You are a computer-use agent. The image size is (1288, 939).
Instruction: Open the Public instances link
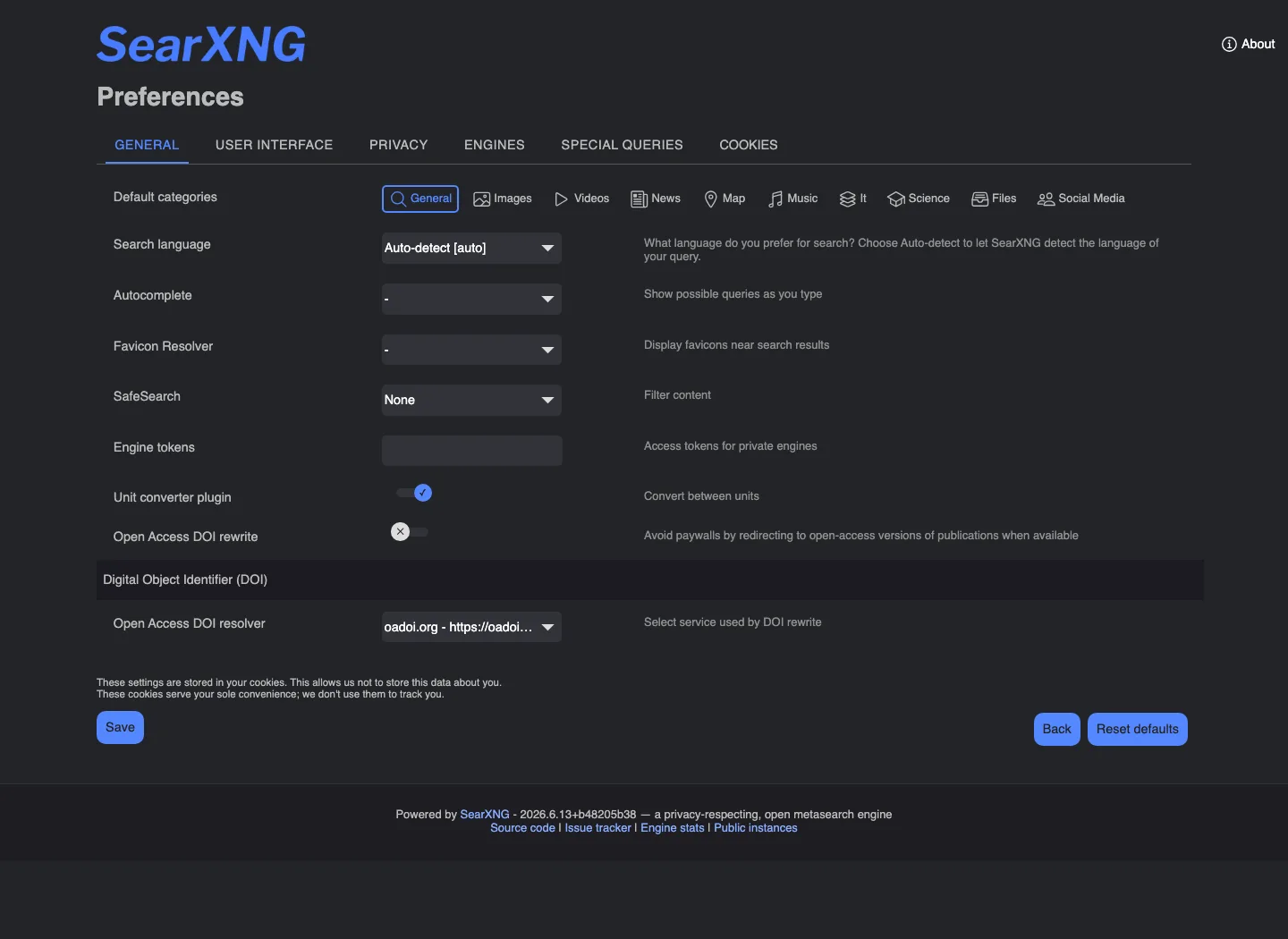[x=756, y=828]
